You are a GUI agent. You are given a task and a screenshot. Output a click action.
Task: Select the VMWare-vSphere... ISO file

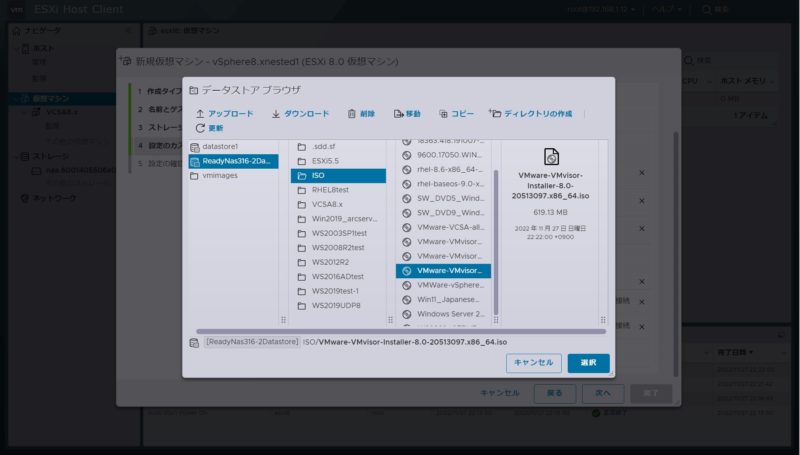coord(443,285)
